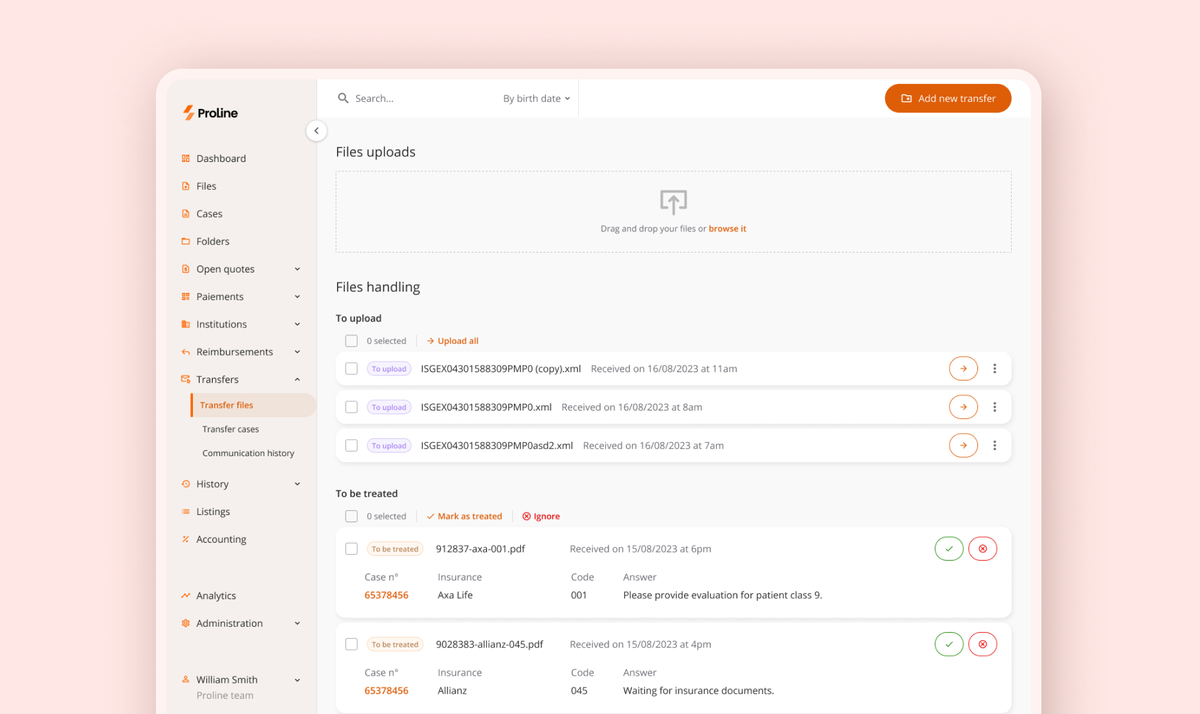Open case 65378456 link under Axa Life

tap(386, 595)
